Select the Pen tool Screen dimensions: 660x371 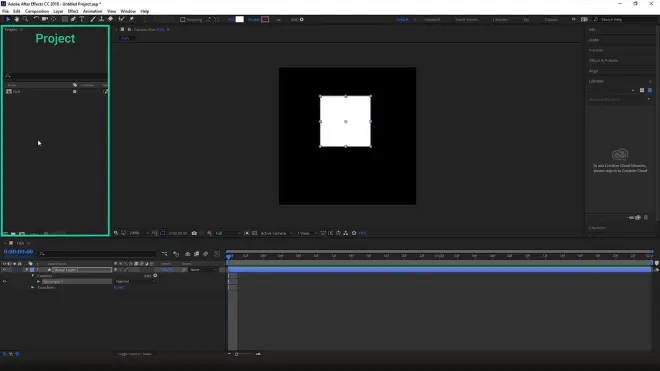point(73,19)
